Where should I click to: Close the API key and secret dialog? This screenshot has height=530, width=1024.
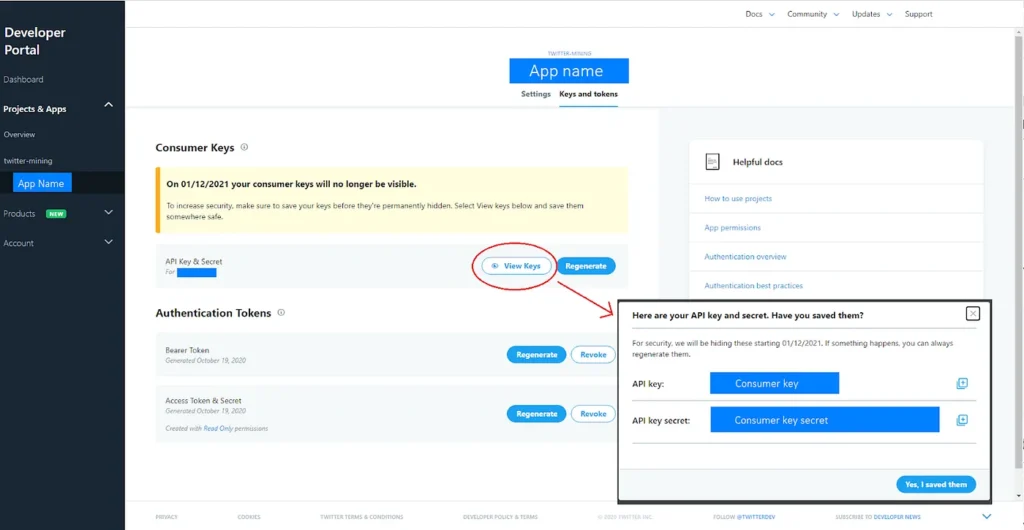[972, 314]
